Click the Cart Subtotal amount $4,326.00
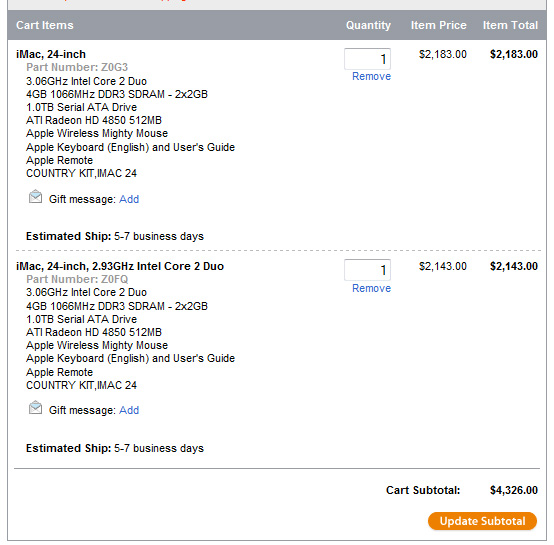 [x=514, y=490]
